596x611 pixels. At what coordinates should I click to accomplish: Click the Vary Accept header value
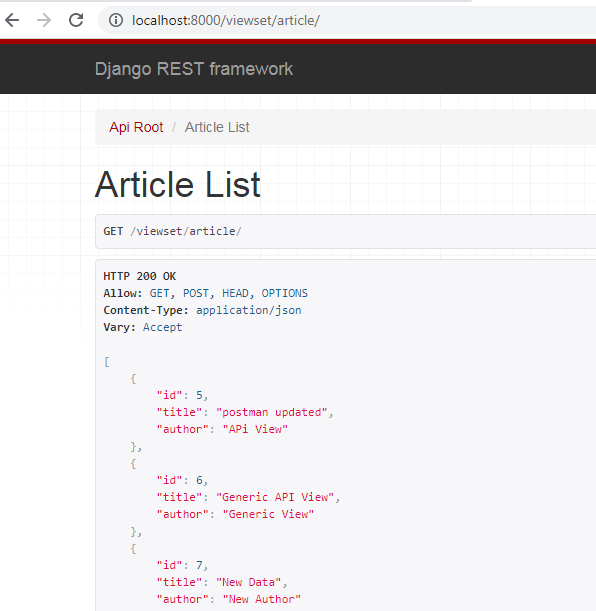tap(162, 327)
